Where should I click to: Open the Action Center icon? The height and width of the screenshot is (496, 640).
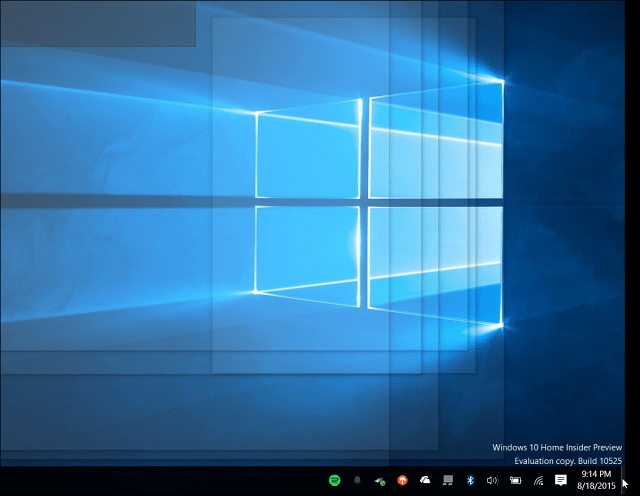tap(561, 480)
